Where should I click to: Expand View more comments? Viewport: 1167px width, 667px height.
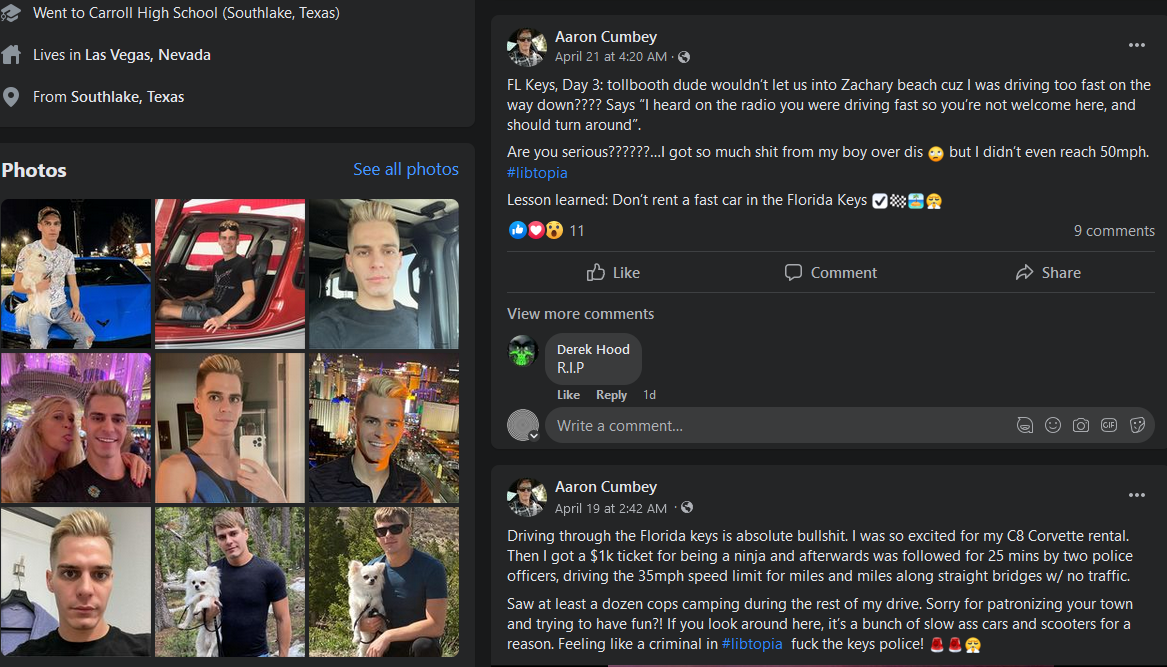(x=580, y=313)
